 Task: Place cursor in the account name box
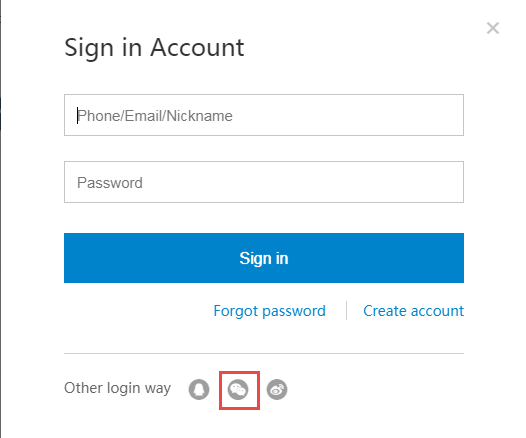[x=264, y=115]
